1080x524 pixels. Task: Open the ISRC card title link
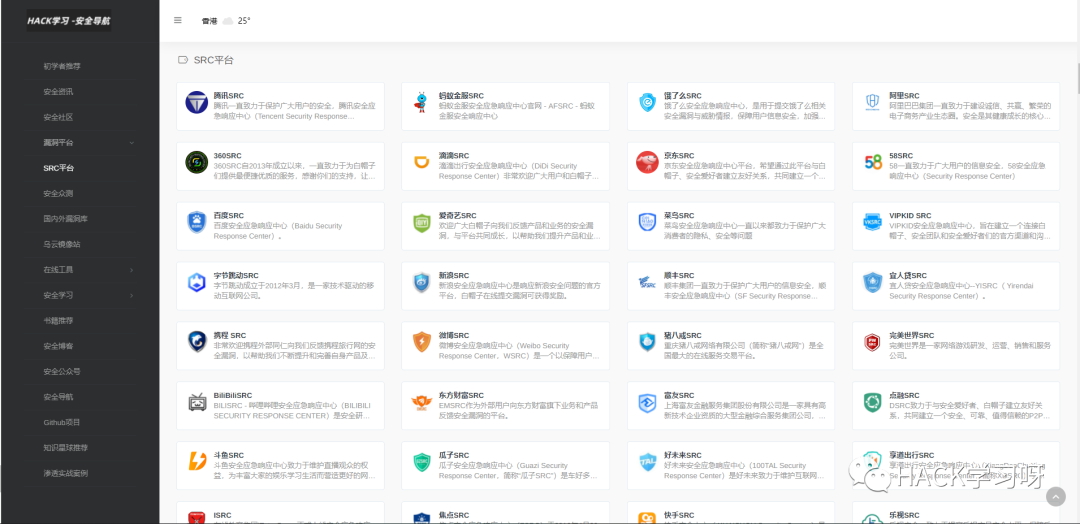222,515
